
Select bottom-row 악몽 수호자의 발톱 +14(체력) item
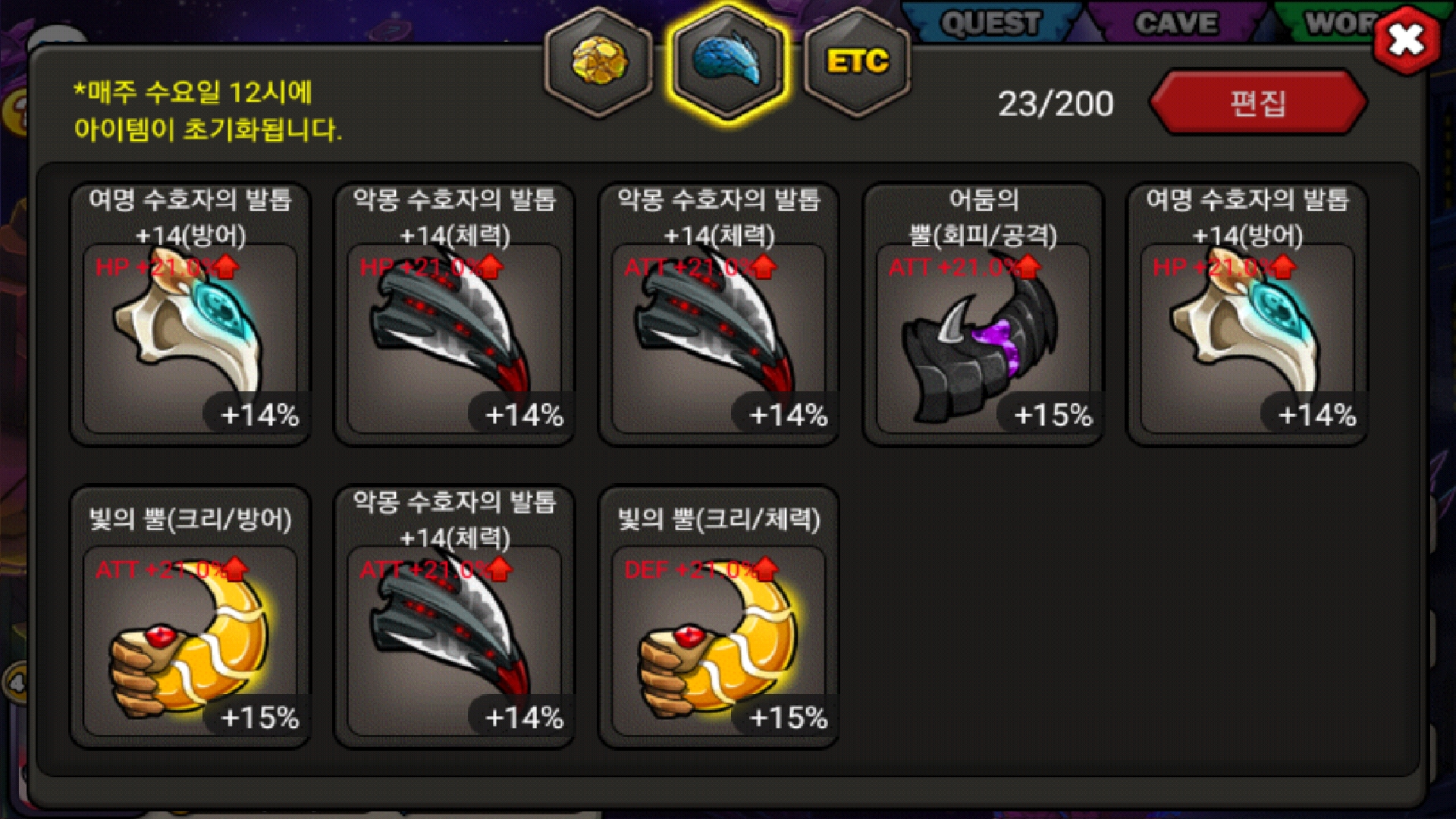tap(455, 617)
